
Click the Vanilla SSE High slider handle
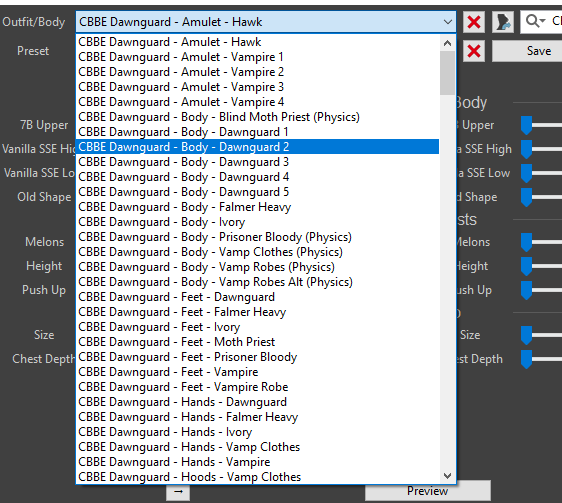527,149
